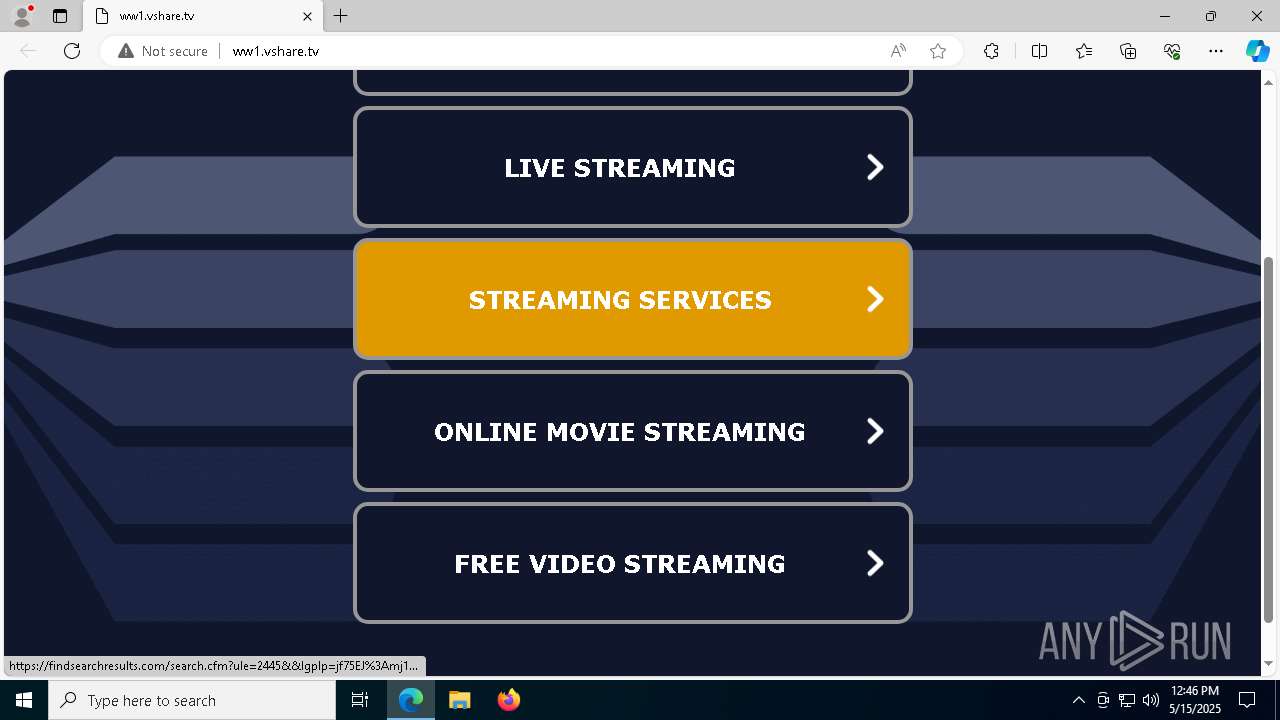Open the tab actions menu icon
Screen dimensions: 1280x720
60,16
